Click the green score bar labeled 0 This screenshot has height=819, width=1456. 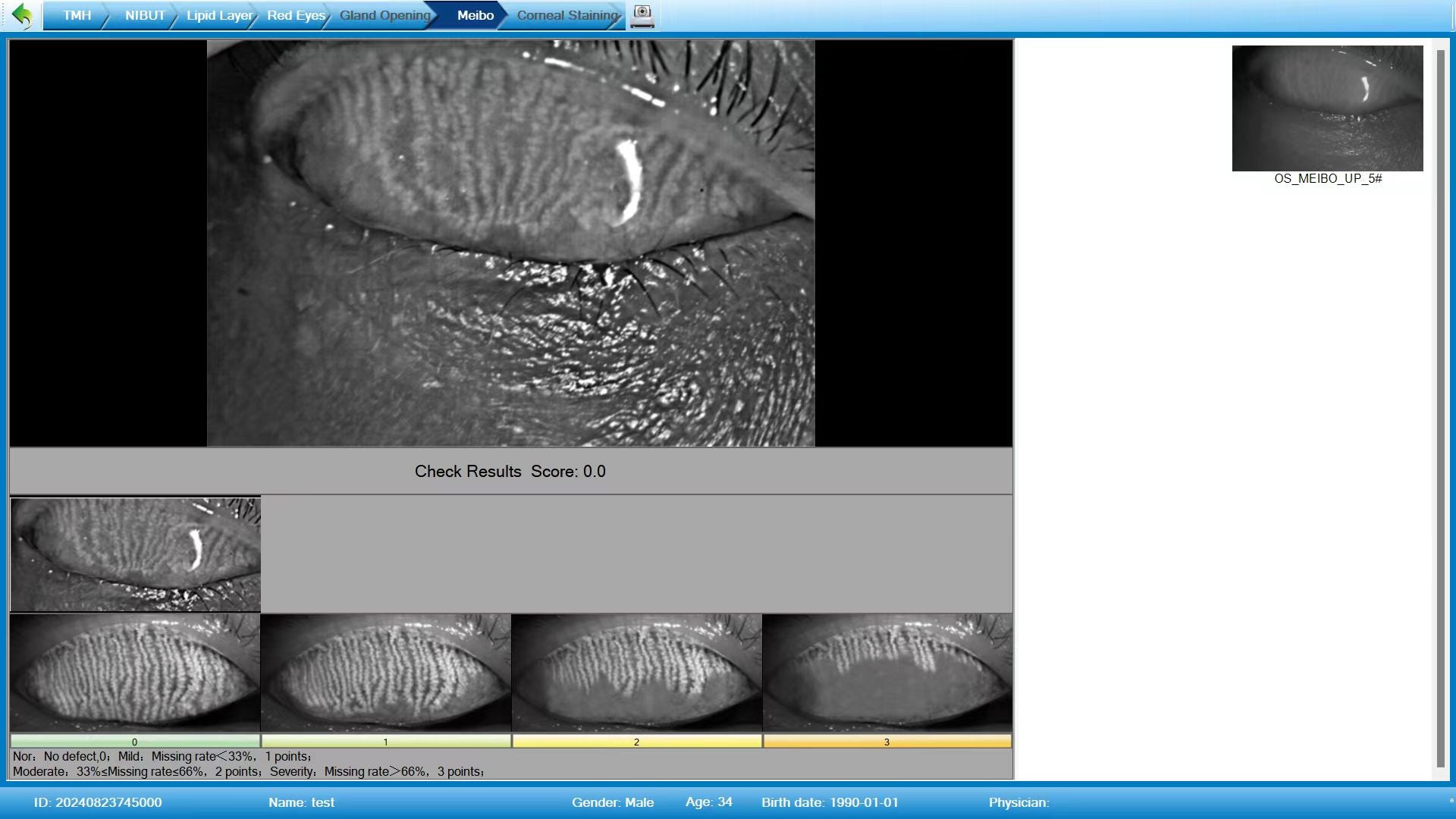point(135,742)
